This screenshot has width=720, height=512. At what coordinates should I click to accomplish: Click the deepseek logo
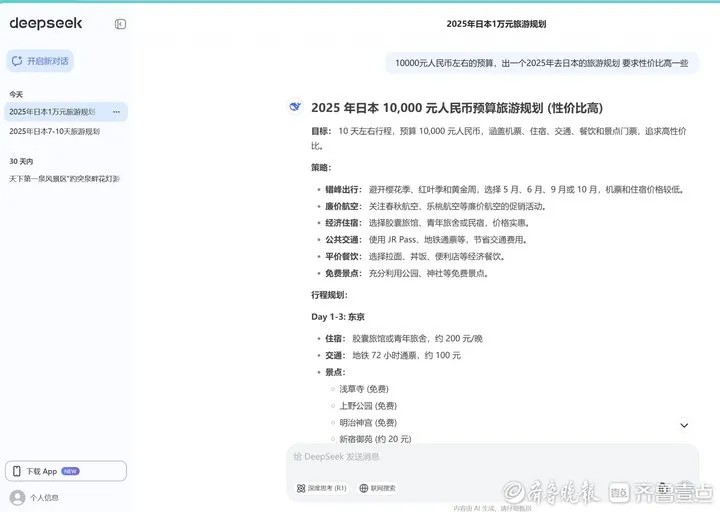pyautogui.click(x=46, y=23)
